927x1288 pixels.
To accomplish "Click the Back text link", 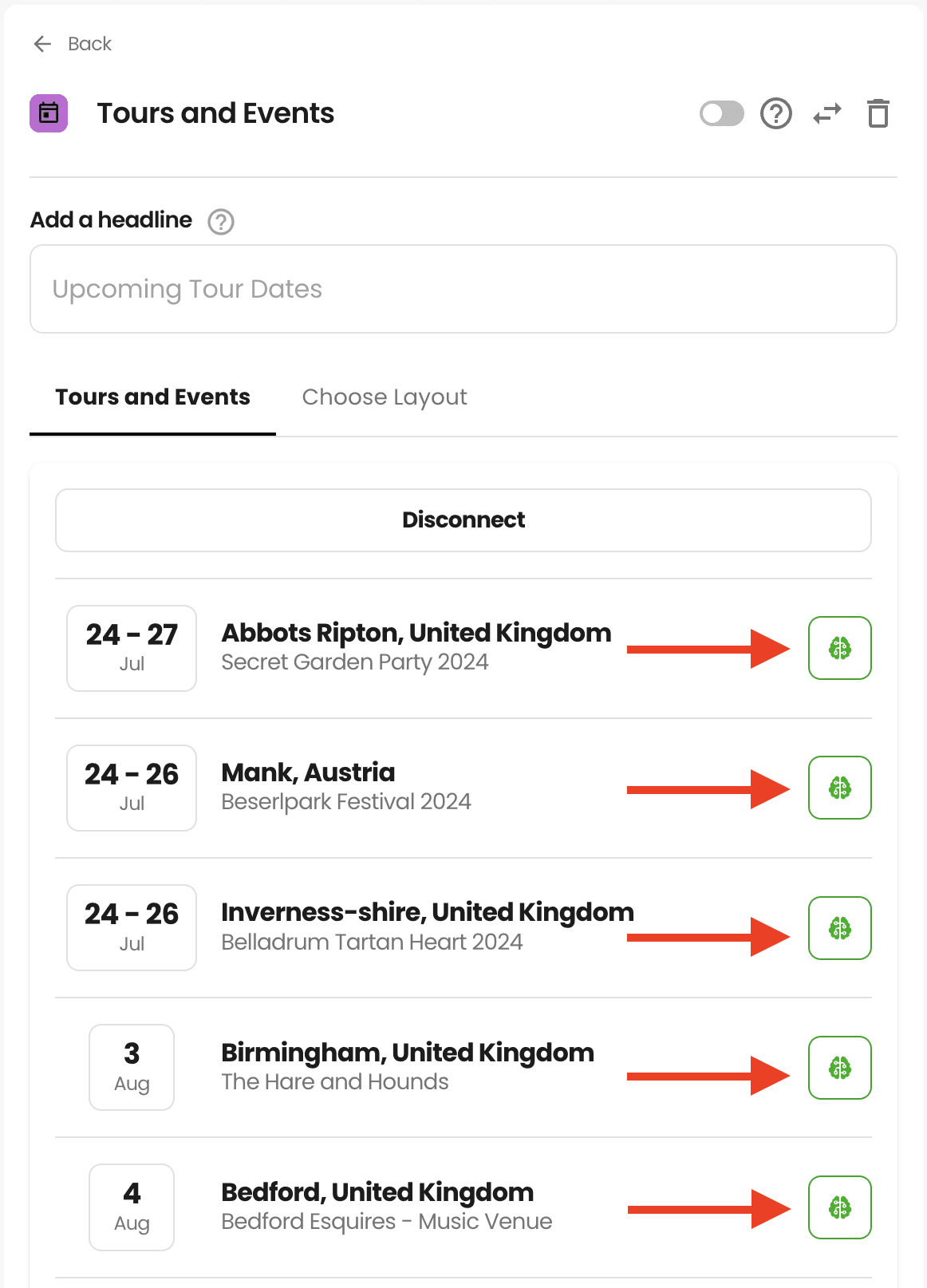I will click(x=90, y=44).
